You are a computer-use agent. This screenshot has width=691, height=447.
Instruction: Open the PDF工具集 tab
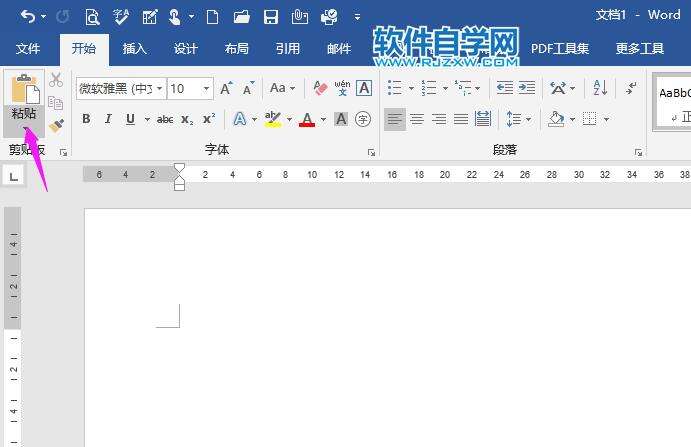point(560,48)
